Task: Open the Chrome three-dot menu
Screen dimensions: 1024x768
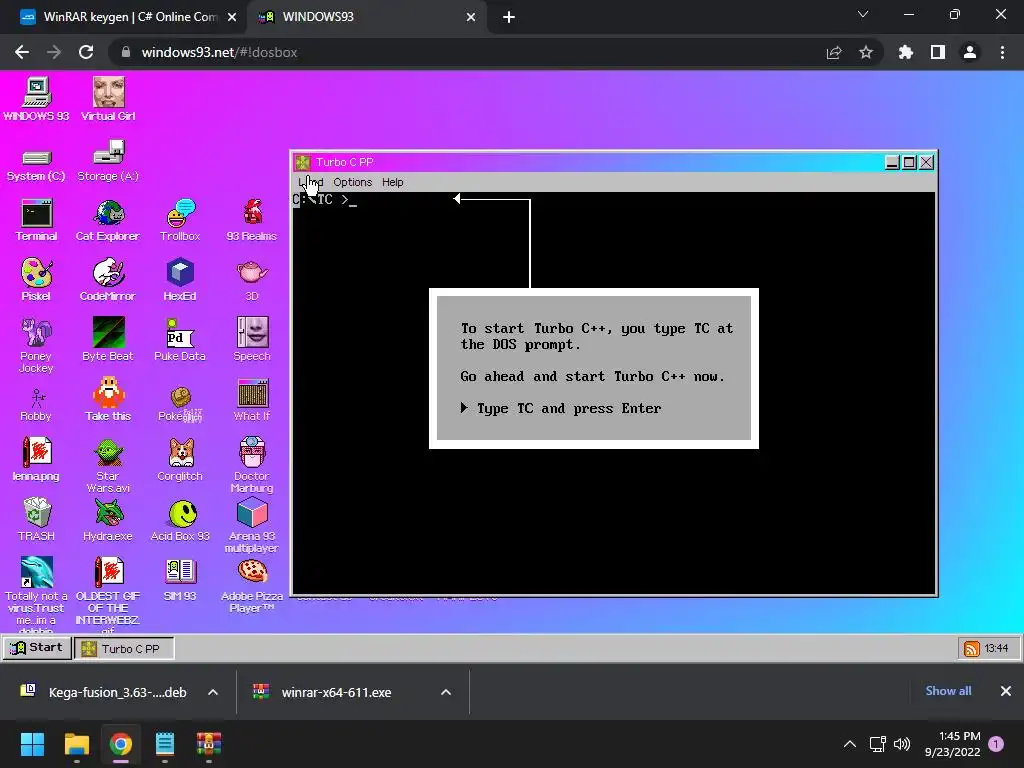Action: (x=1002, y=52)
